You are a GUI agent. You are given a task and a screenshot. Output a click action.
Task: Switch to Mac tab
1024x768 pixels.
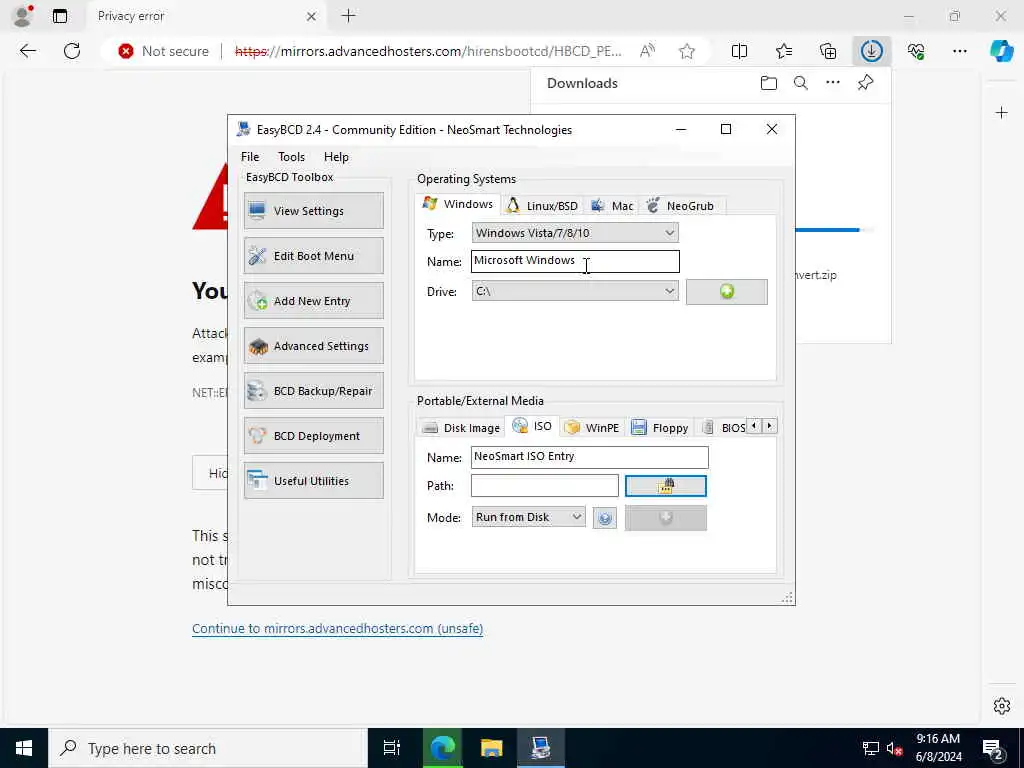tap(612, 206)
